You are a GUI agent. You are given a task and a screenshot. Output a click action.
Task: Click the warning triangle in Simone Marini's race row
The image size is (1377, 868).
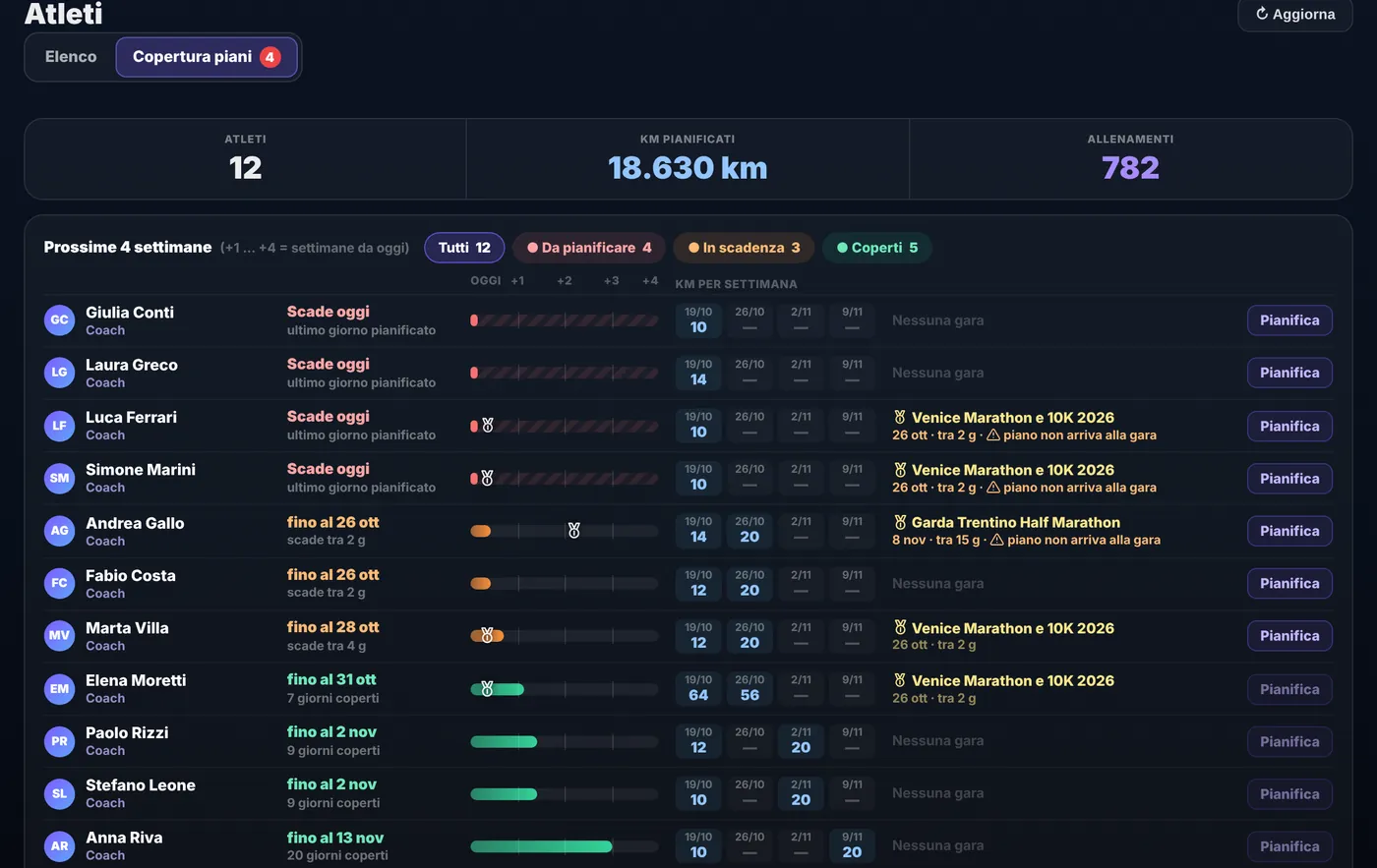point(993,488)
